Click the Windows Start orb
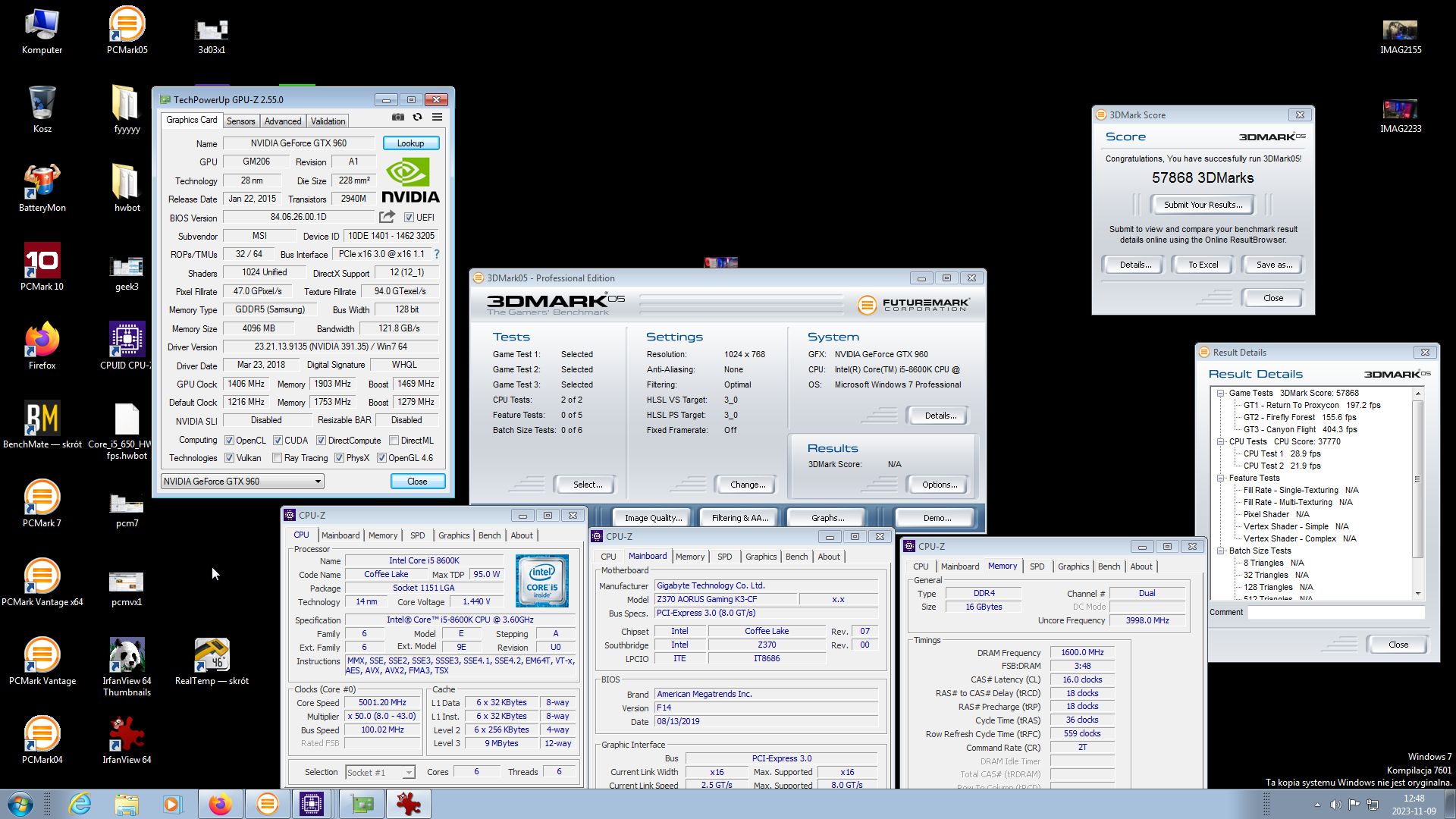 pos(20,804)
